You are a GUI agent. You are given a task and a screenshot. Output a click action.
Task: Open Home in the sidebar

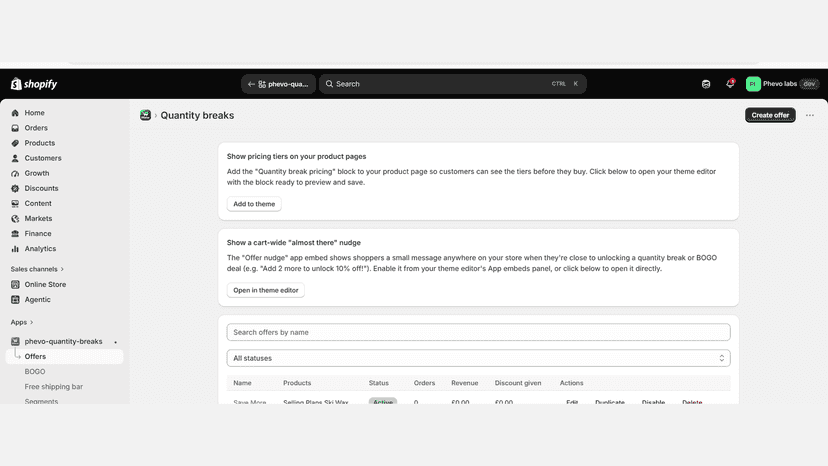(x=34, y=113)
